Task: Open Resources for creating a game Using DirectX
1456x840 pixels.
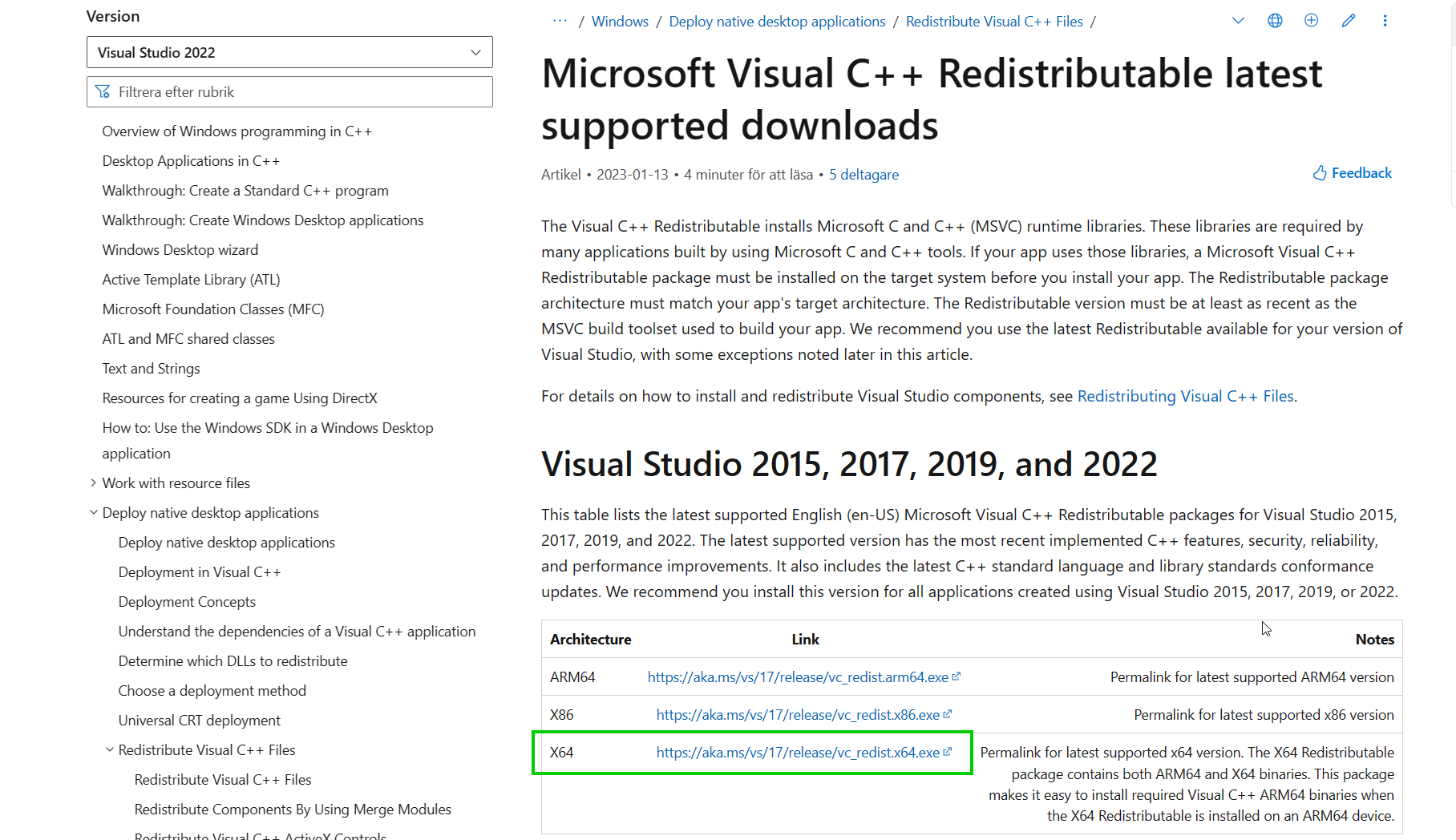Action: (240, 398)
